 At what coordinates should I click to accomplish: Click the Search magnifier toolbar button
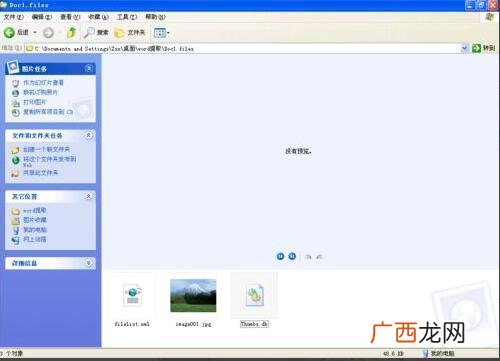coord(96,32)
